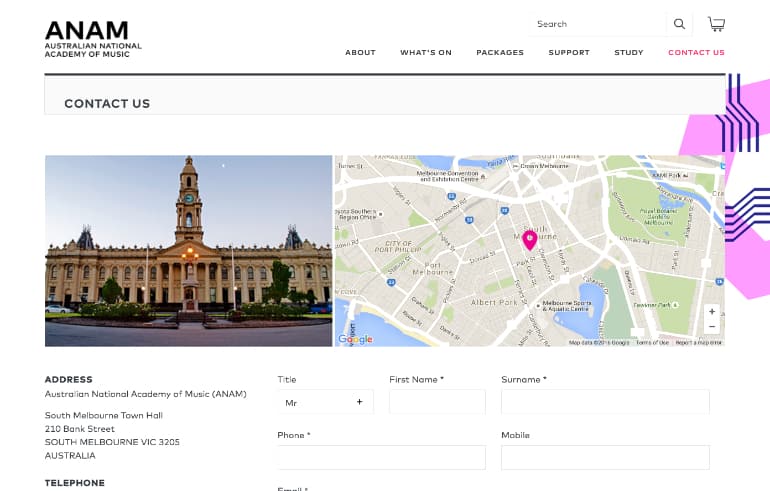
Task: Open the What's On menu
Action: pos(426,53)
